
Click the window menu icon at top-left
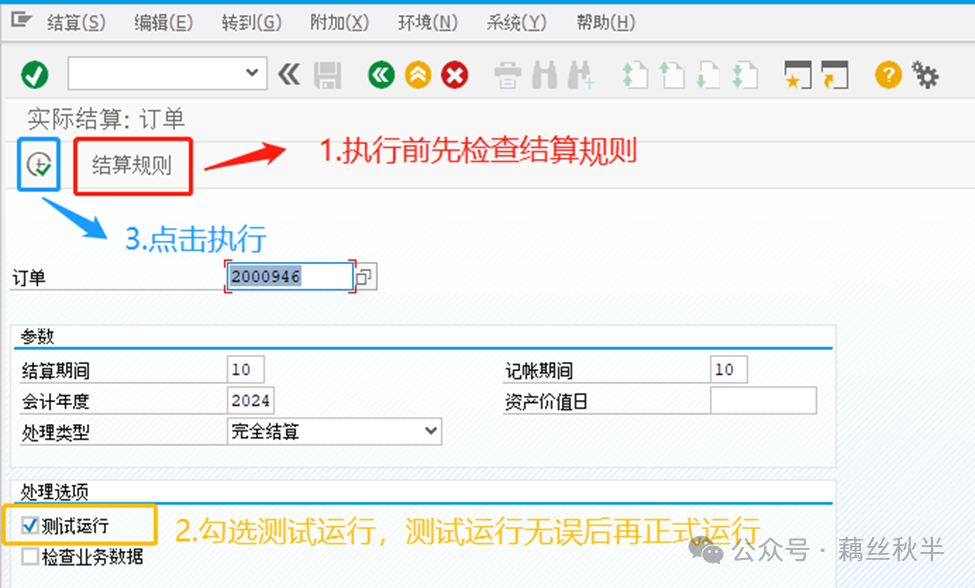21,20
